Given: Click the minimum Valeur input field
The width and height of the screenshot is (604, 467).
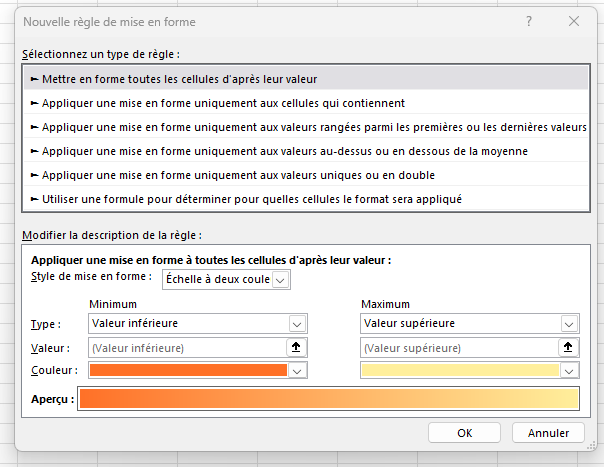Looking at the screenshot, I should point(187,347).
